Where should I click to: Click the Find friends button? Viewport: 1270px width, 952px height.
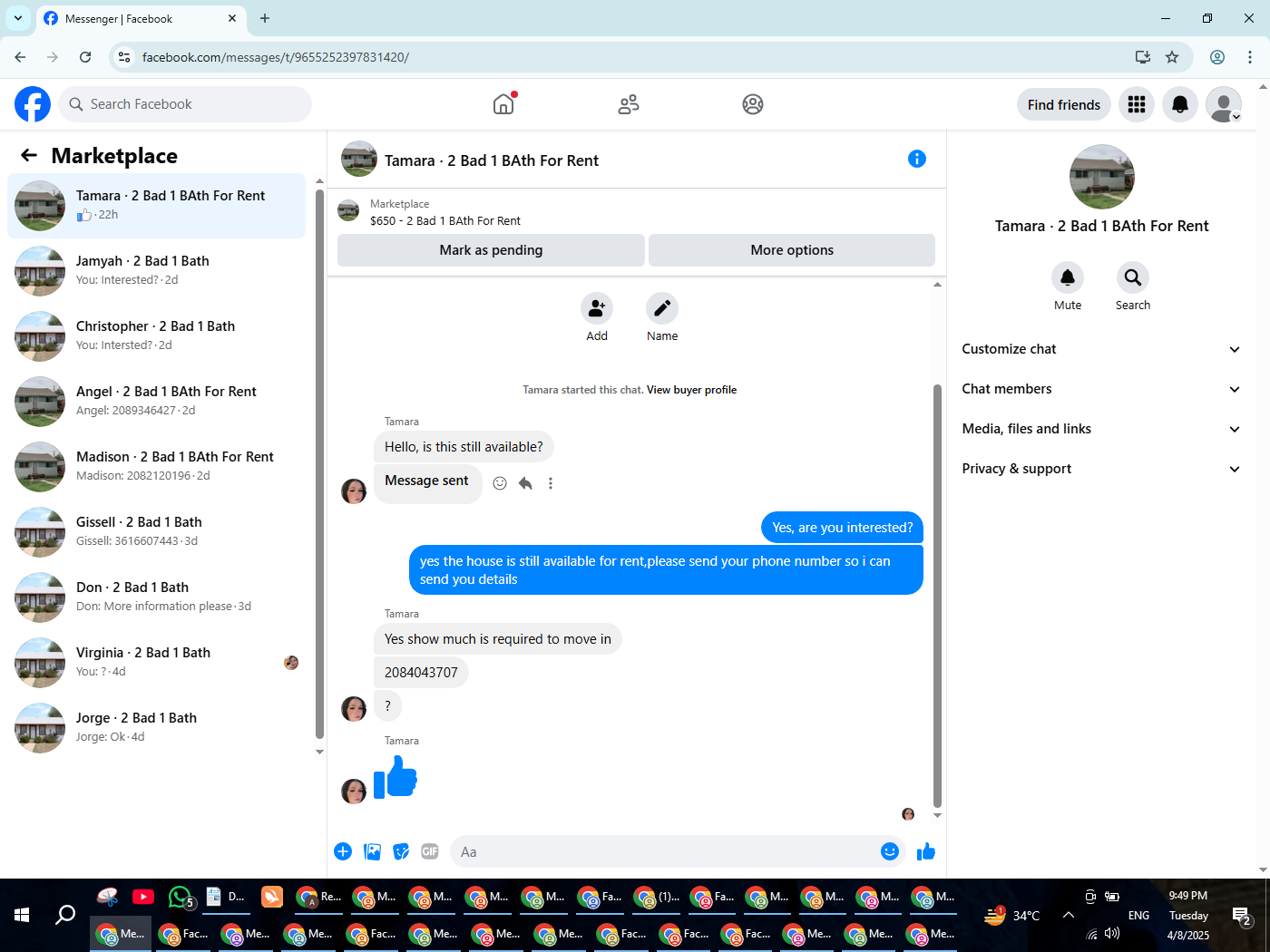coord(1064,104)
